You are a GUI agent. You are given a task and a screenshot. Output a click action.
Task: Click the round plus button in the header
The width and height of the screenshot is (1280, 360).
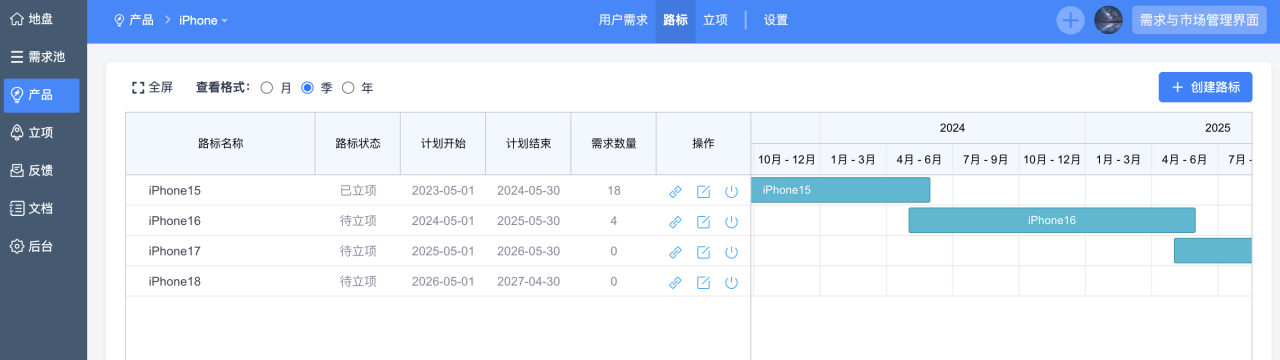(x=1070, y=20)
